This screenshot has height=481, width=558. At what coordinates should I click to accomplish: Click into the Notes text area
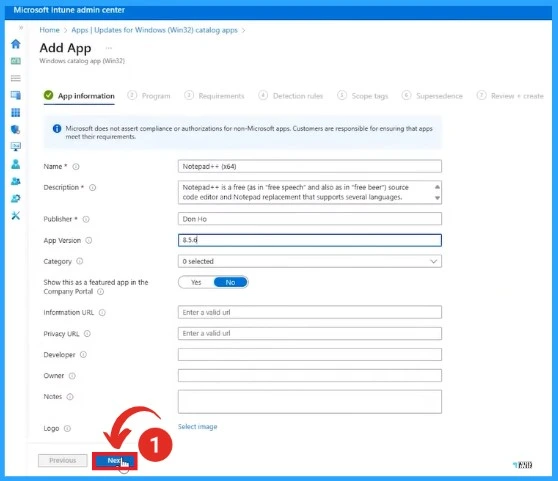coord(310,402)
